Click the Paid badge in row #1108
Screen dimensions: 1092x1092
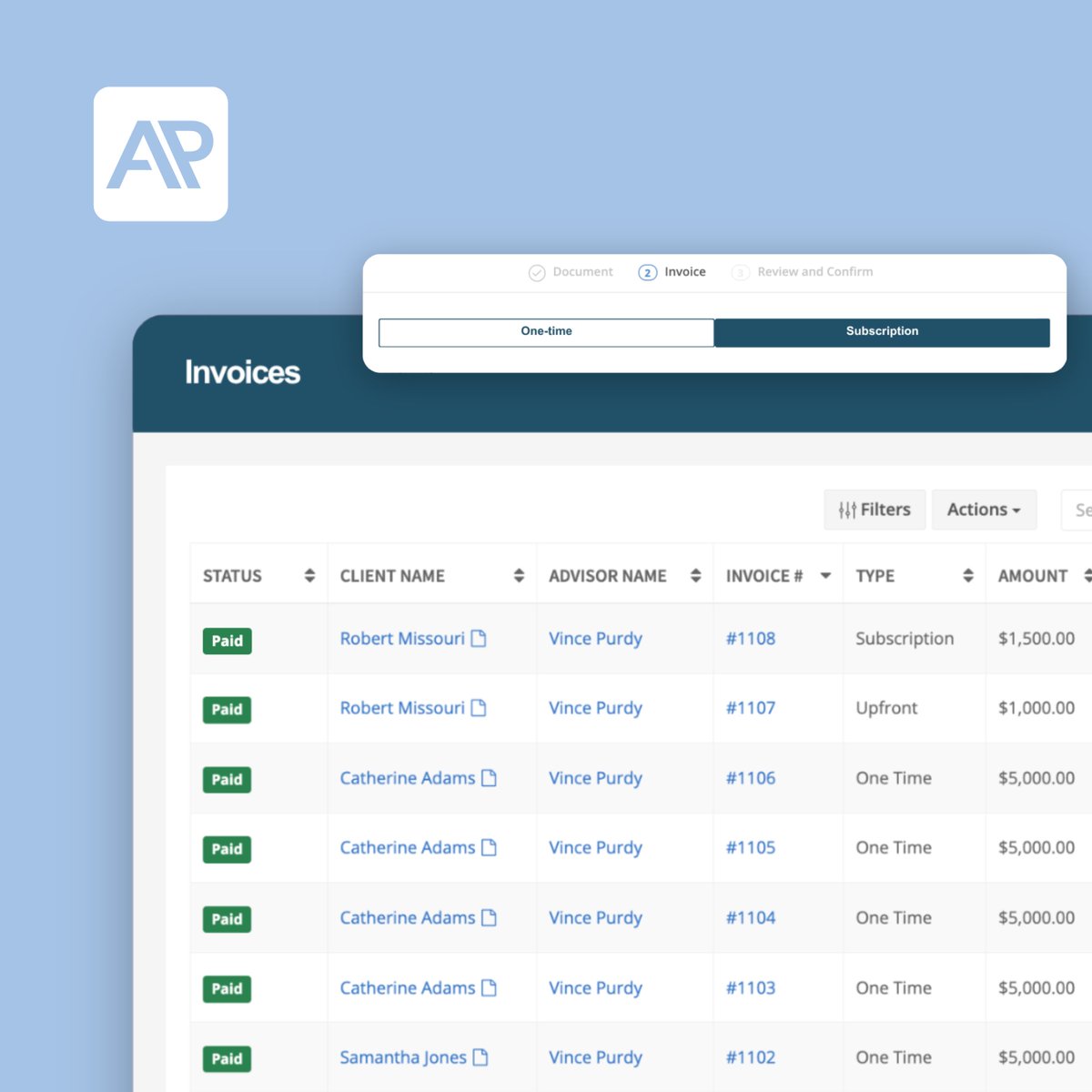click(227, 641)
